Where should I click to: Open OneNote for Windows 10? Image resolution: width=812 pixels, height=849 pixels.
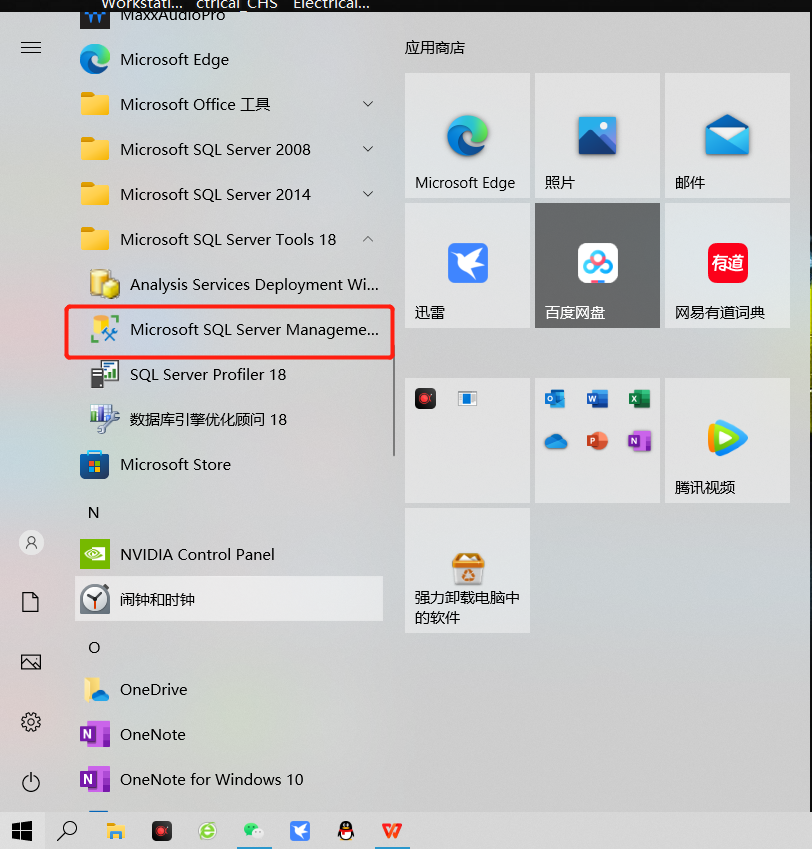tap(229, 779)
